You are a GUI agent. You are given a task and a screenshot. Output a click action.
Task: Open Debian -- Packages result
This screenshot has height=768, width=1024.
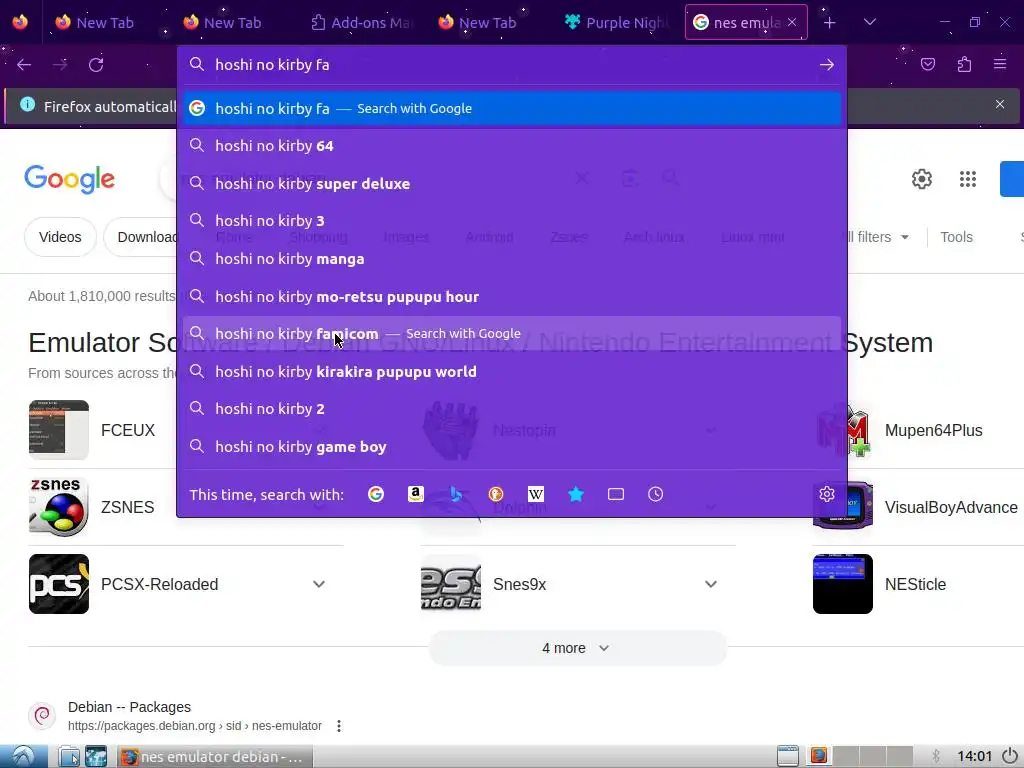tap(129, 707)
